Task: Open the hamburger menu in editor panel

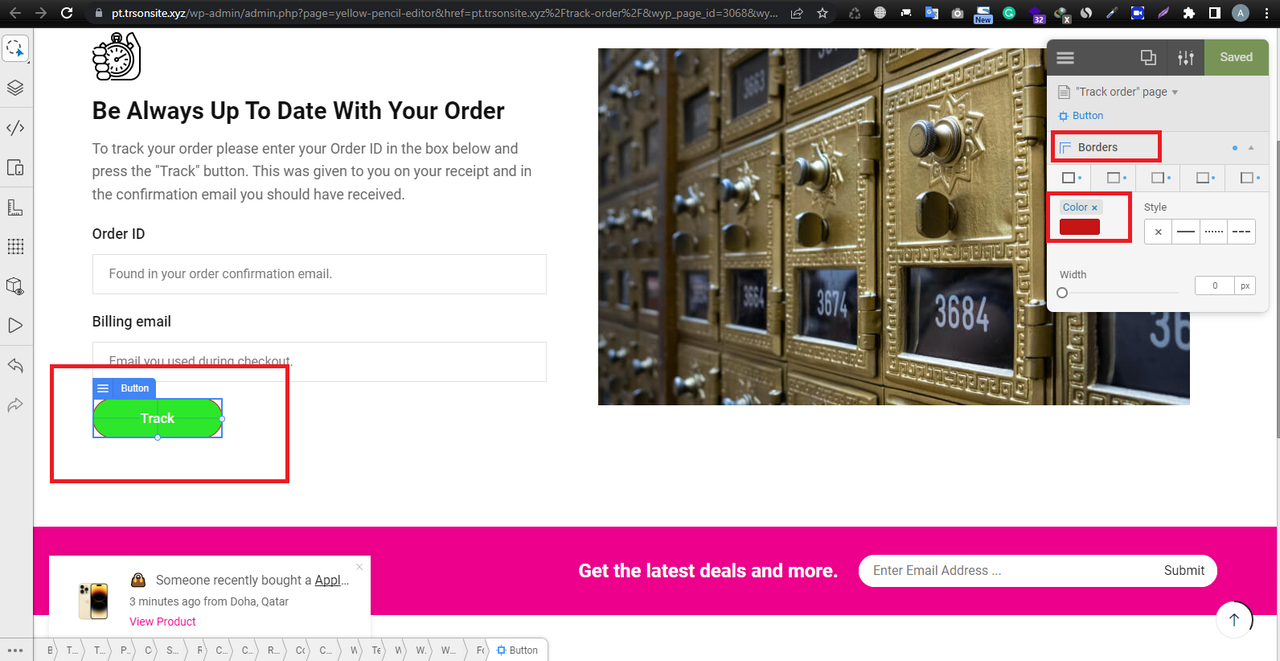Action: click(x=1066, y=58)
